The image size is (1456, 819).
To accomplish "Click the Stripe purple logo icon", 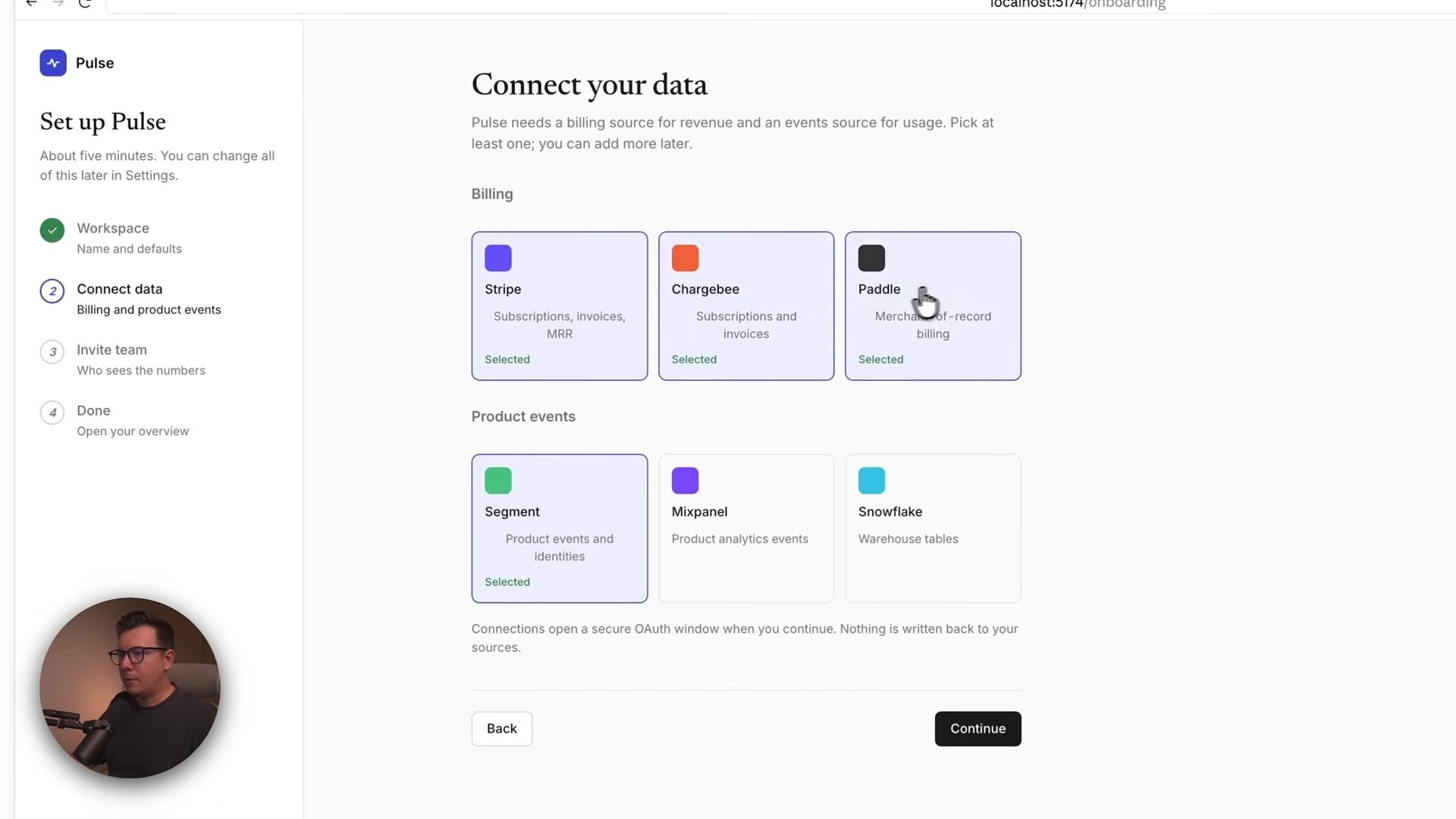I will coord(498,258).
